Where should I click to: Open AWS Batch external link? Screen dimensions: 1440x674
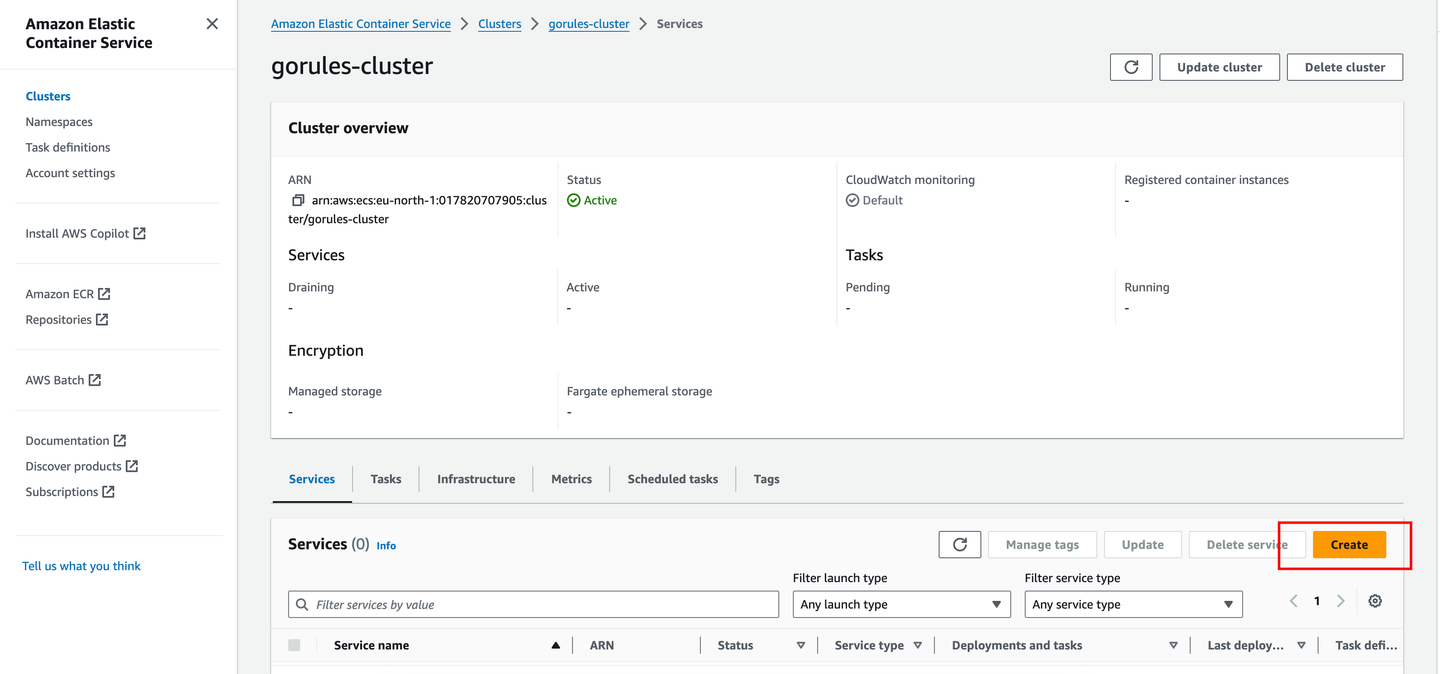[56, 380]
